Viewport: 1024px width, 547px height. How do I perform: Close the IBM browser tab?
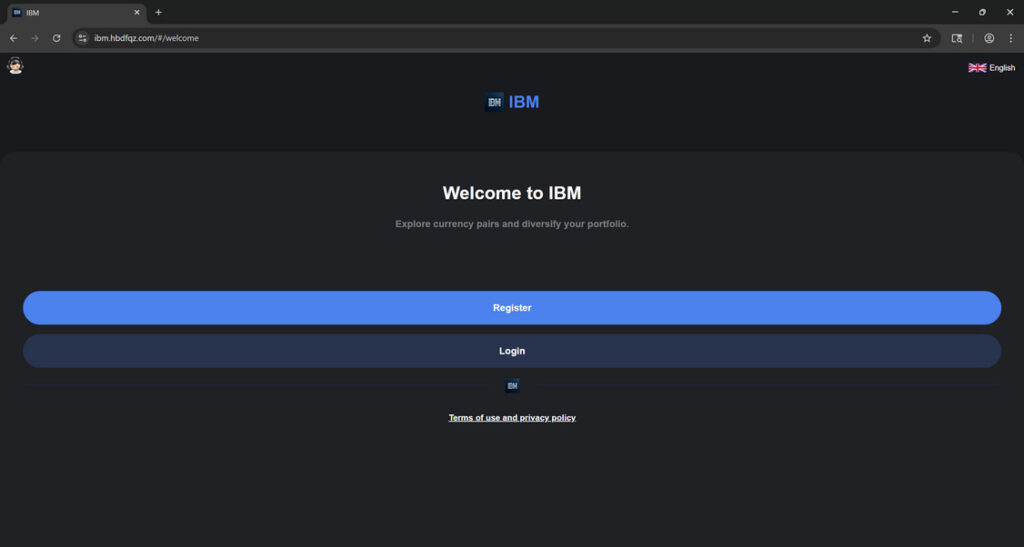point(136,12)
